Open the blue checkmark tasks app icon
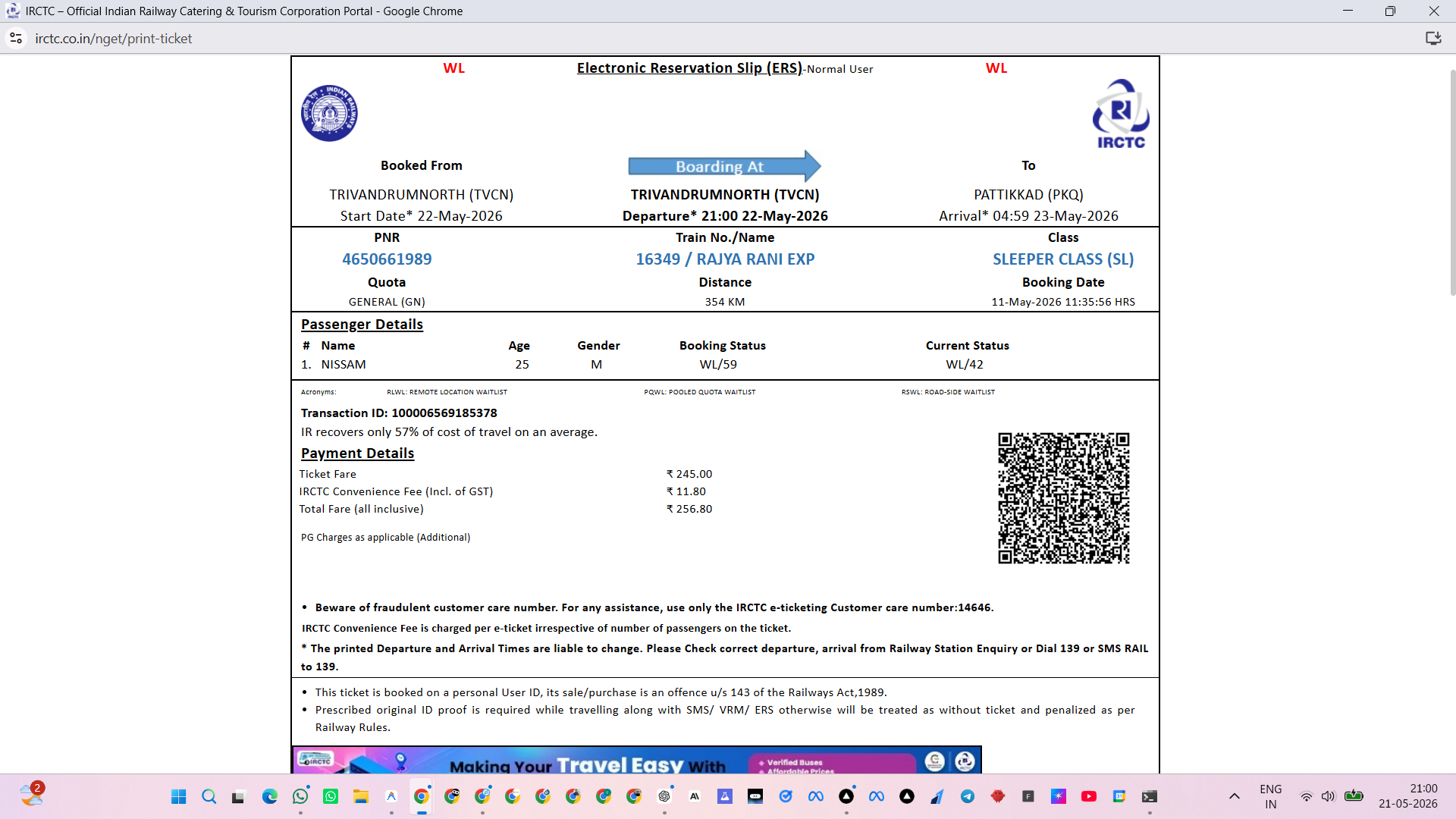 pyautogui.click(x=786, y=796)
